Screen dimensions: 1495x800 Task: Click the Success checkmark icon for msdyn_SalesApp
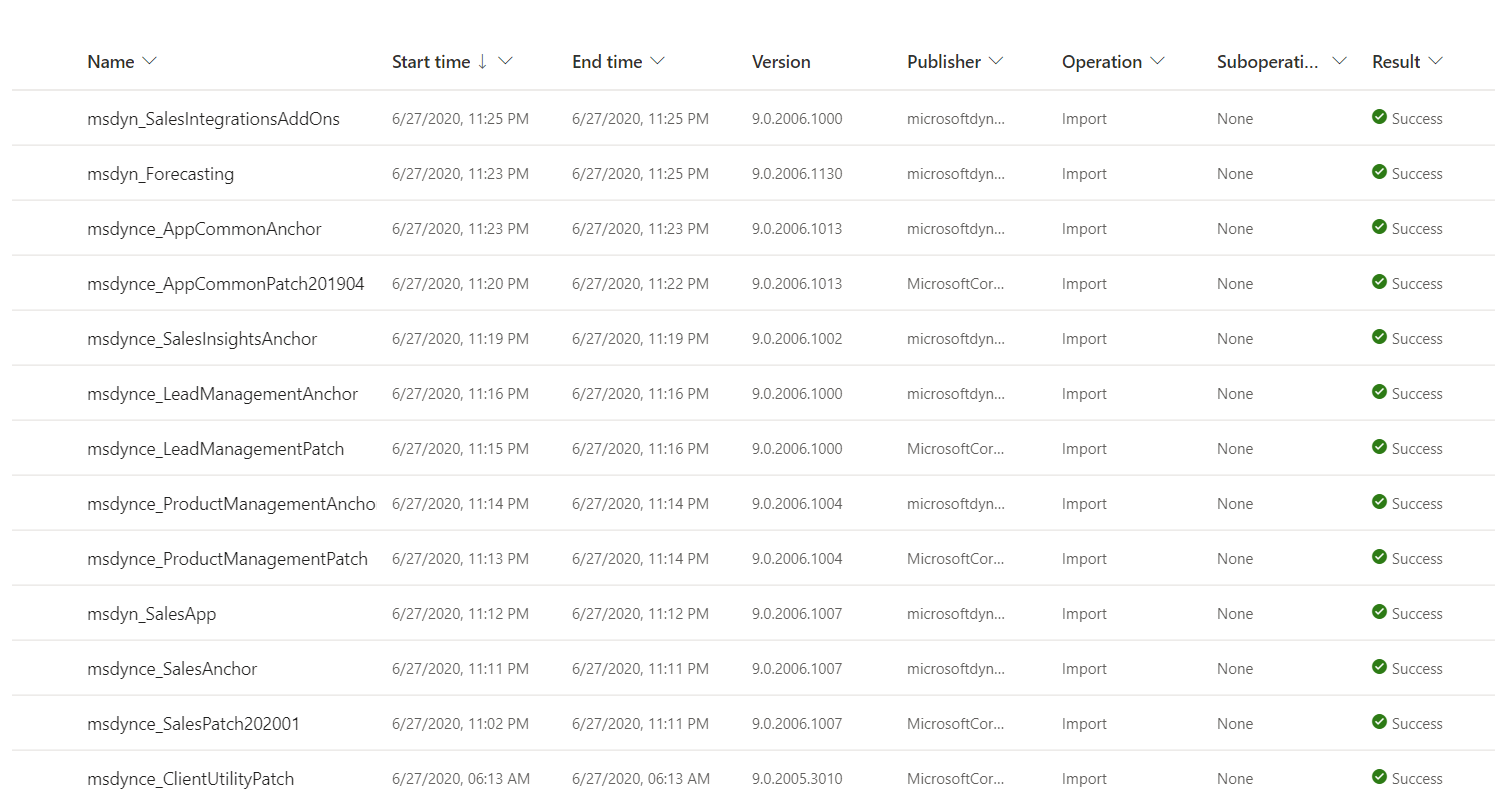pos(1379,612)
